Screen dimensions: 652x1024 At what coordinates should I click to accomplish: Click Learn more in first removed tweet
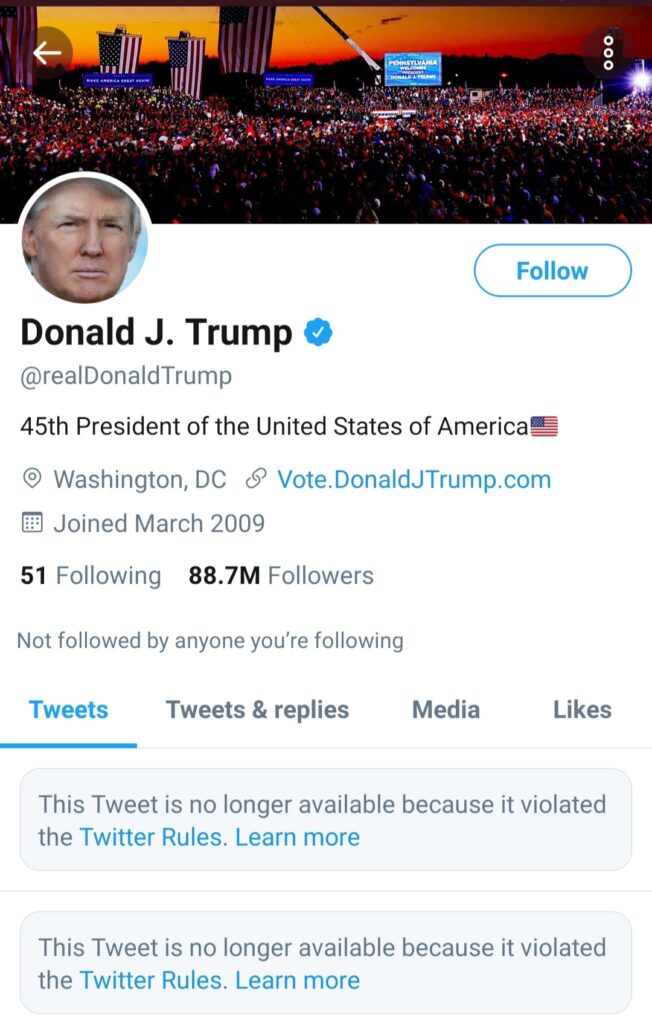pos(297,837)
